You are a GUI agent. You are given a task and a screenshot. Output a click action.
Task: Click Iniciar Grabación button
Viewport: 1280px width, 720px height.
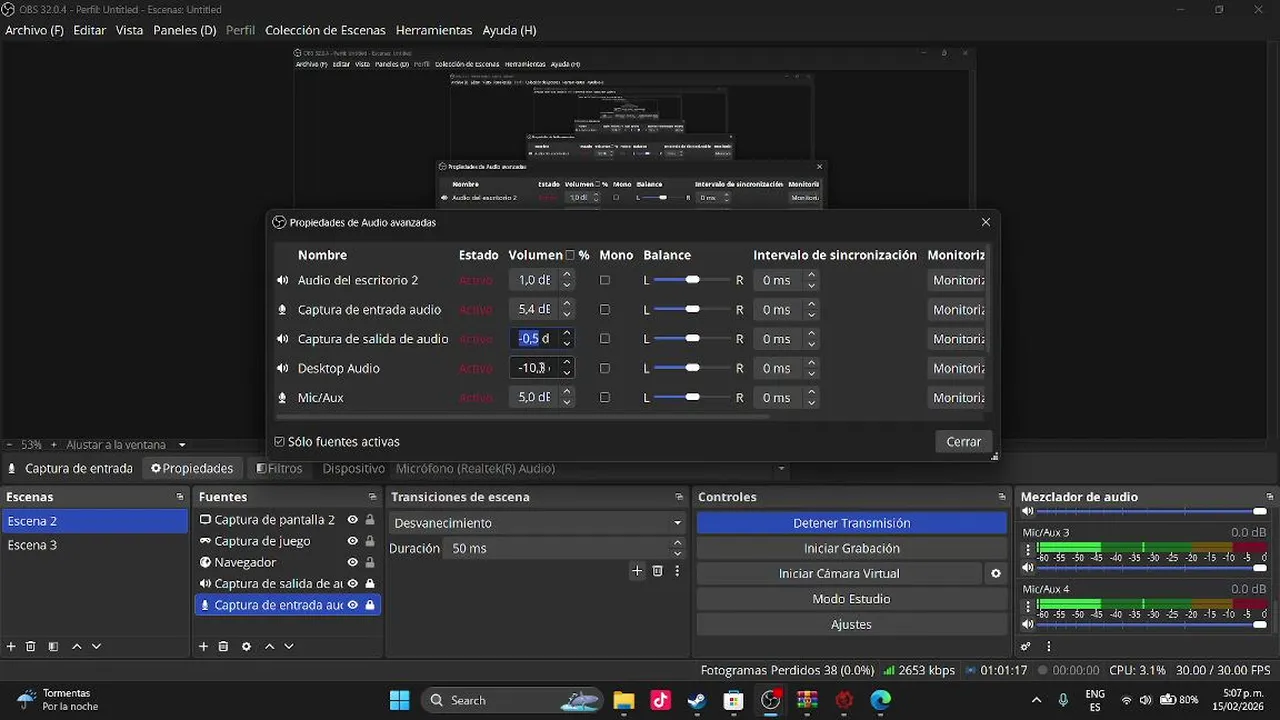coord(851,548)
